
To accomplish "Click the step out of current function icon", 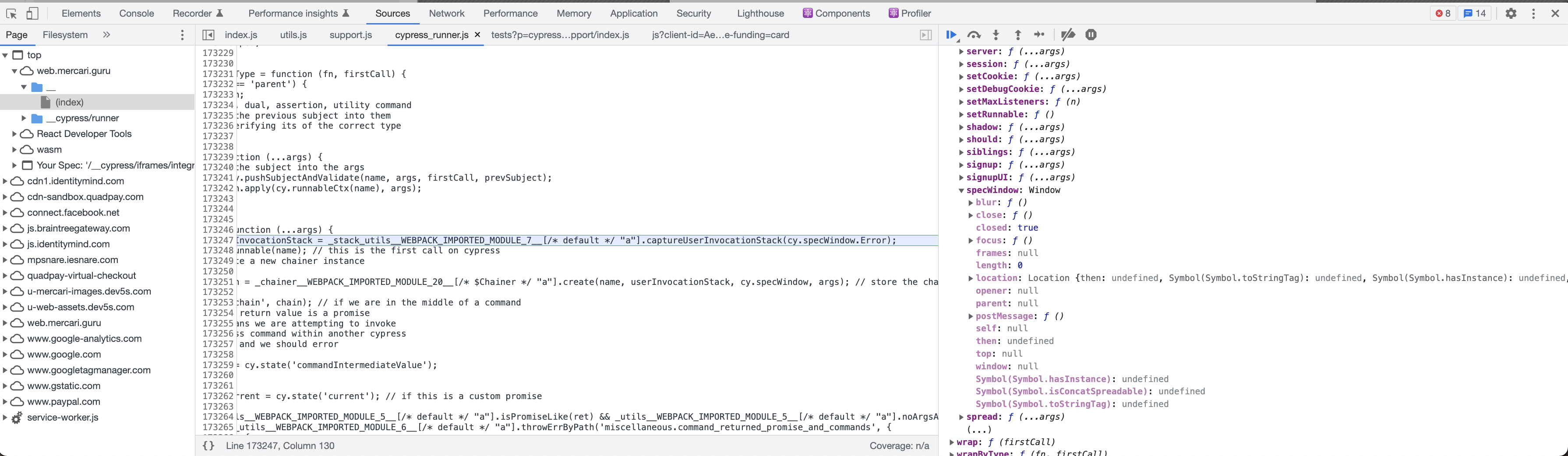I will pos(1017,35).
